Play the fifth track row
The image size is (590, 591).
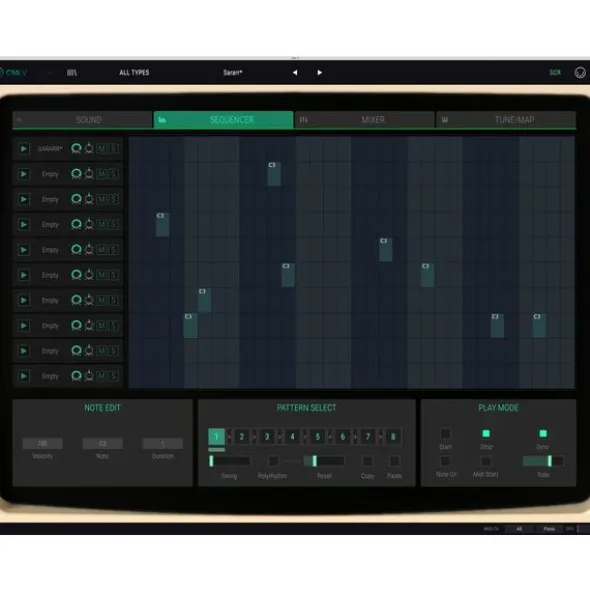click(23, 250)
